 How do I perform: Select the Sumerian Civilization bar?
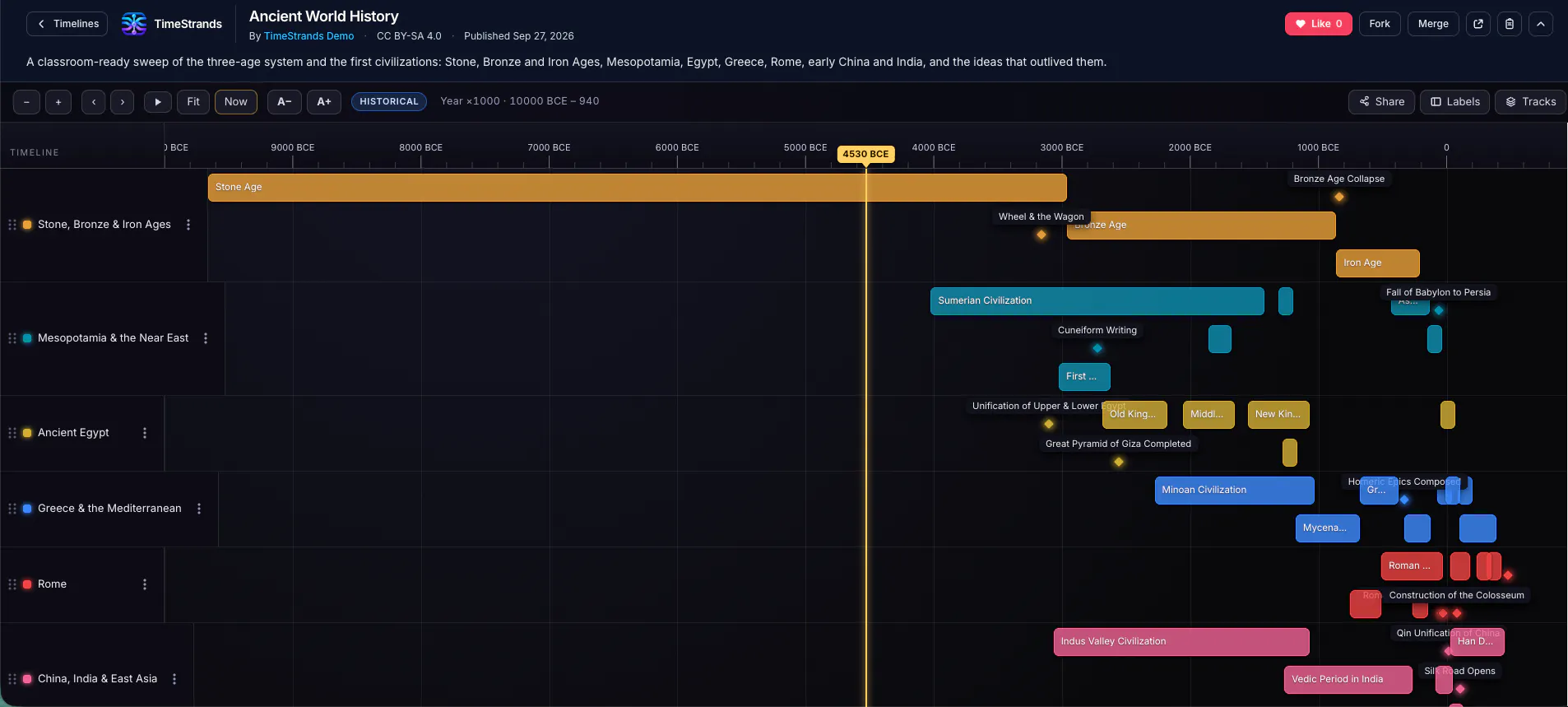(x=1097, y=301)
